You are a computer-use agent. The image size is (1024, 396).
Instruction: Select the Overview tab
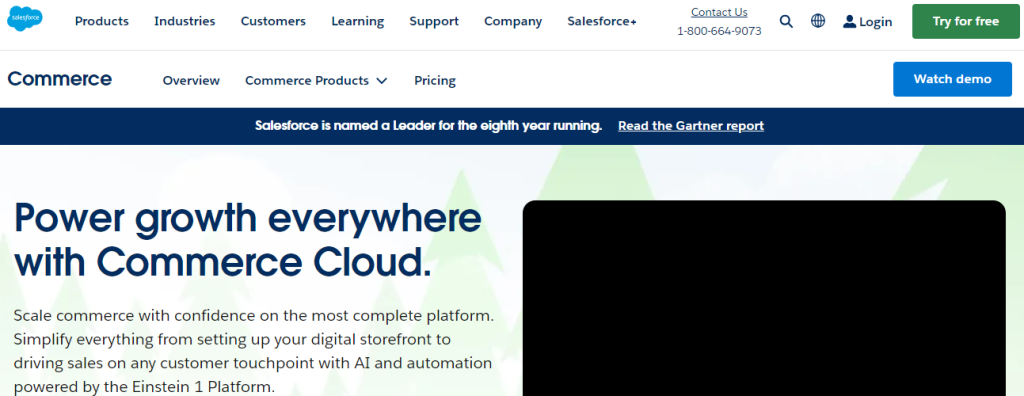point(191,80)
